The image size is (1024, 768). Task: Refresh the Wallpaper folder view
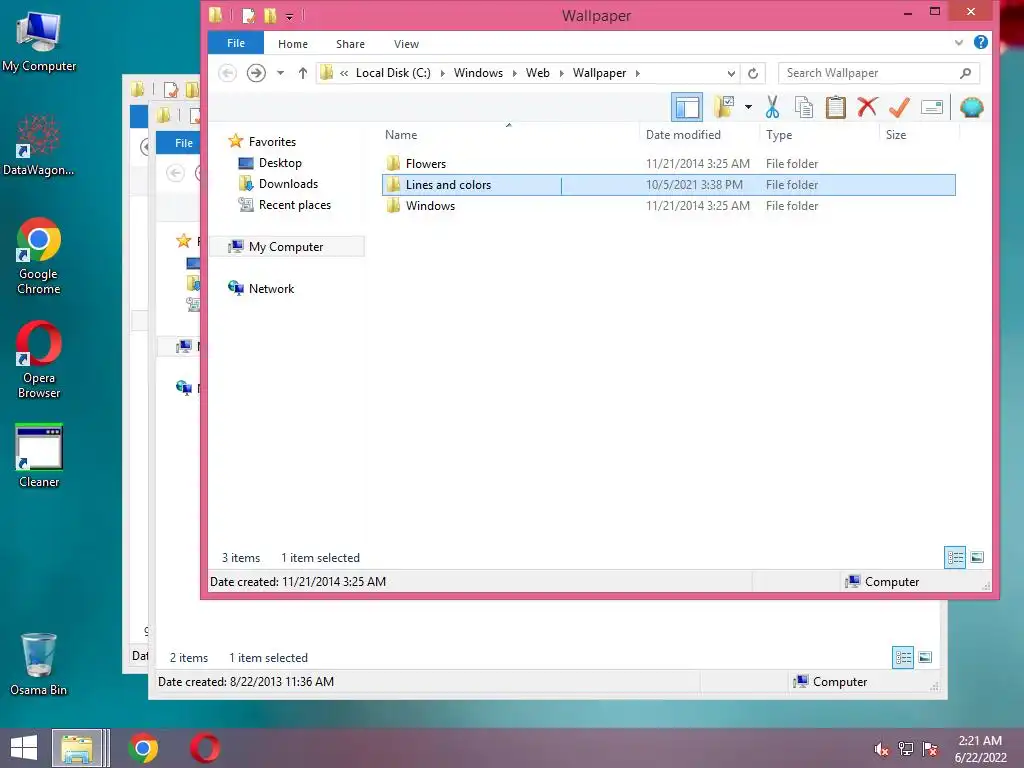tap(753, 73)
